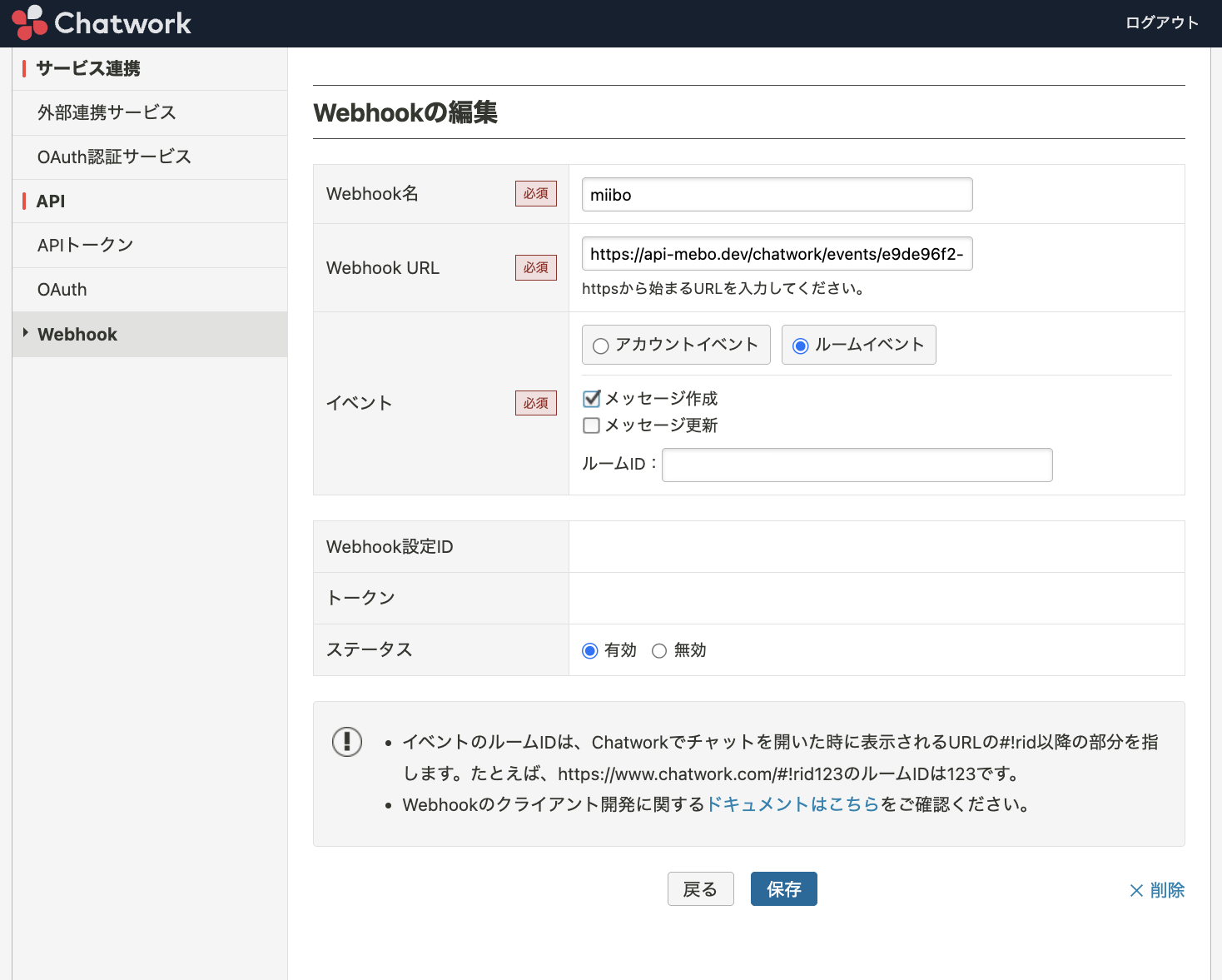Viewport: 1222px width, 980px height.
Task: Click the 戻る button
Action: pyautogui.click(x=700, y=888)
